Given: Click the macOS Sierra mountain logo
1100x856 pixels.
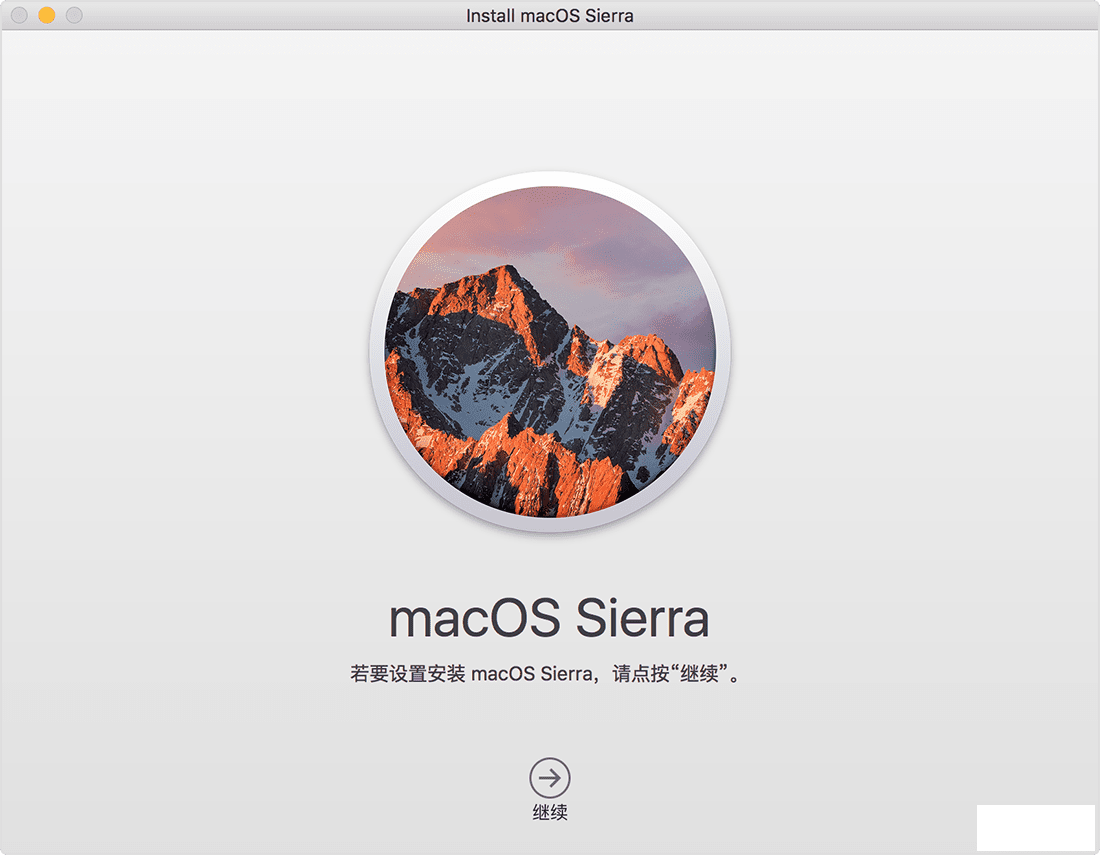Looking at the screenshot, I should click(550, 352).
